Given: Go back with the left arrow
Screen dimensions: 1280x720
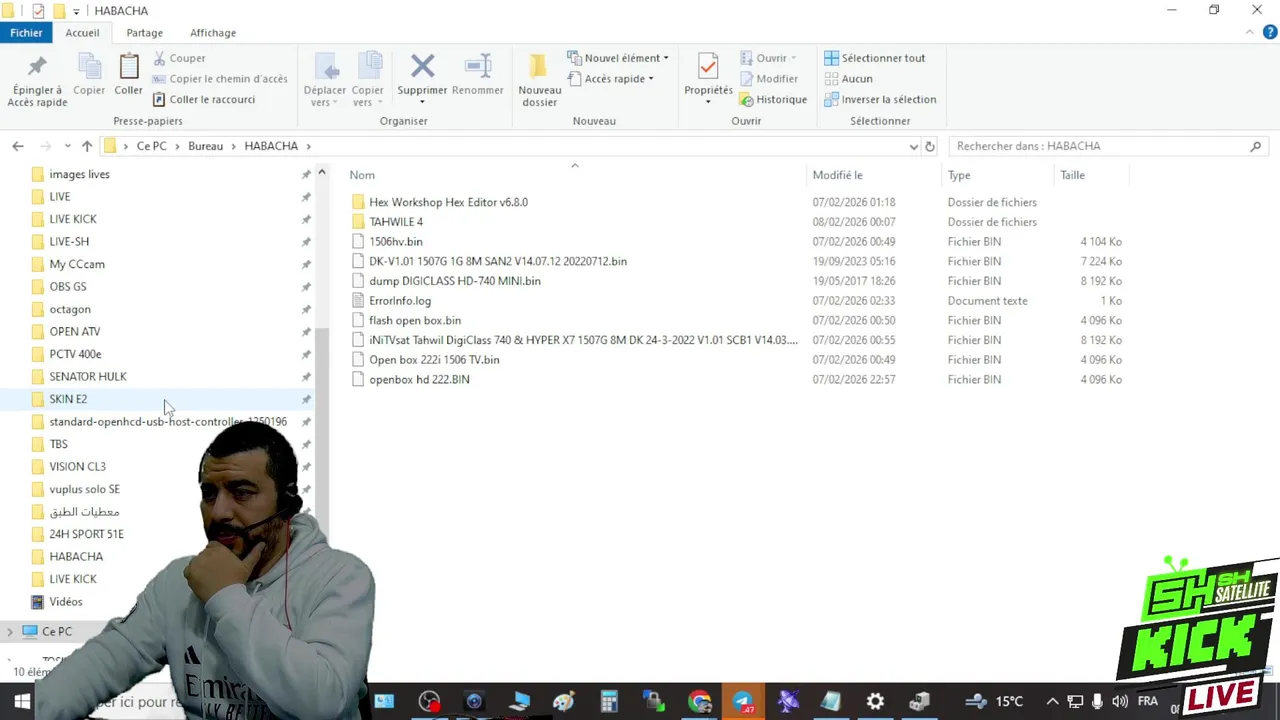Looking at the screenshot, I should pyautogui.click(x=18, y=146).
